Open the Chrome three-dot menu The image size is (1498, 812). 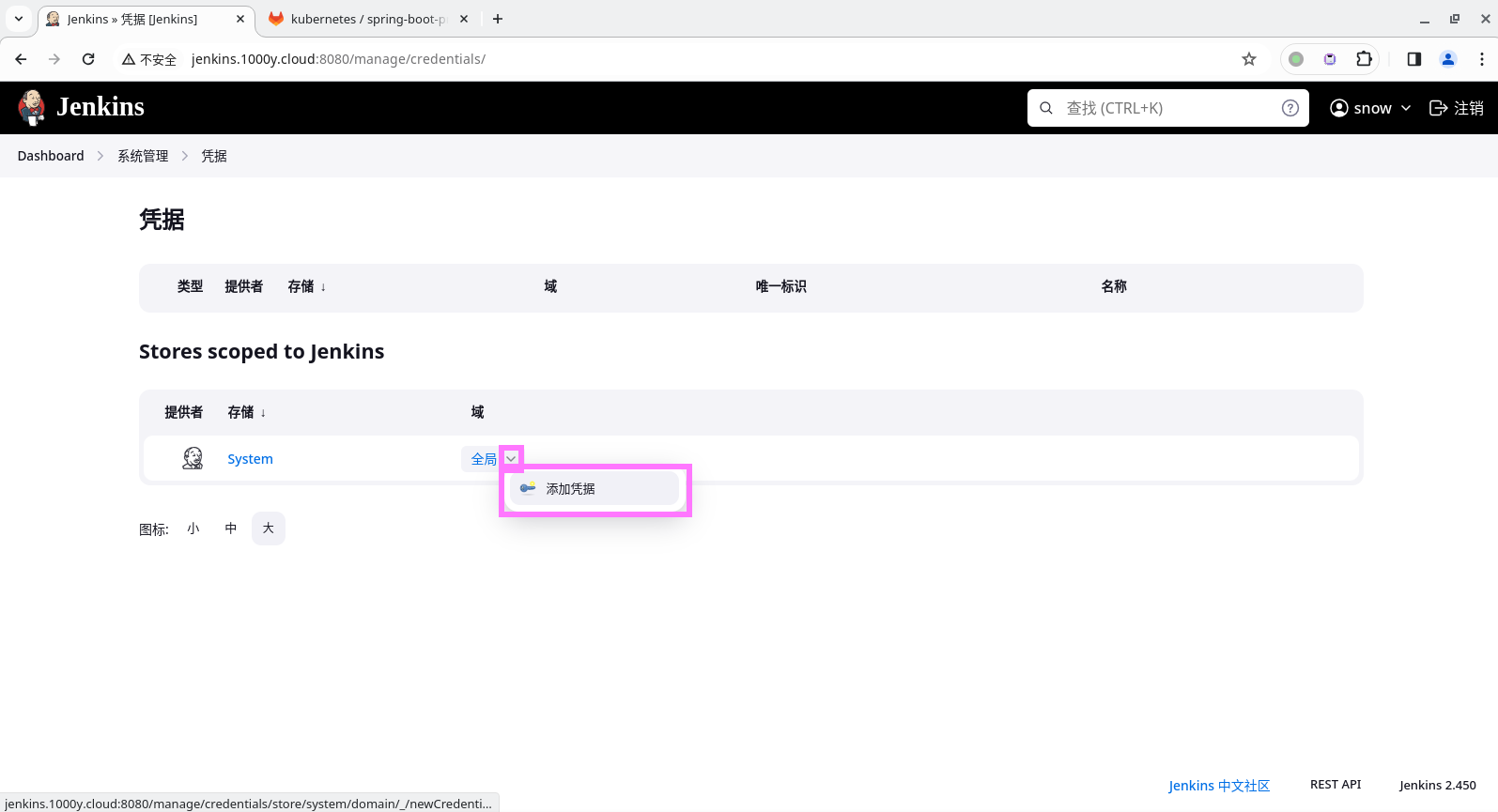click(1482, 59)
